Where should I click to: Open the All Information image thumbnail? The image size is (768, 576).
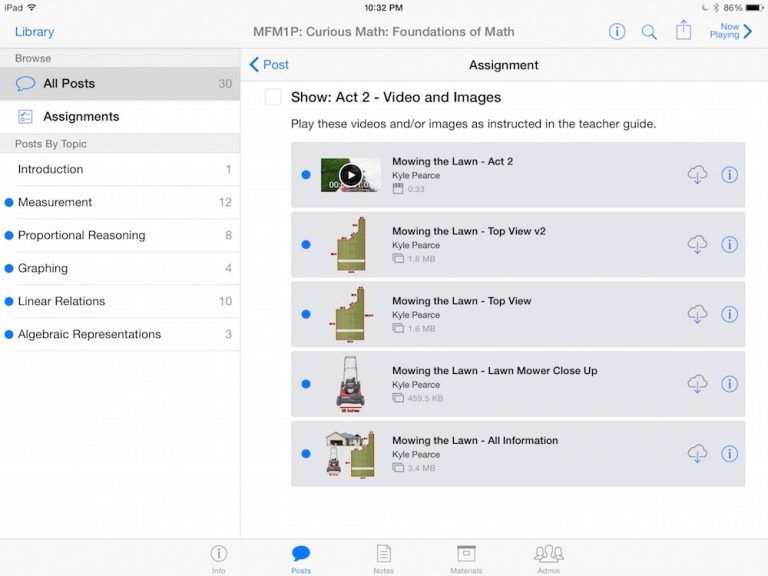(350, 454)
